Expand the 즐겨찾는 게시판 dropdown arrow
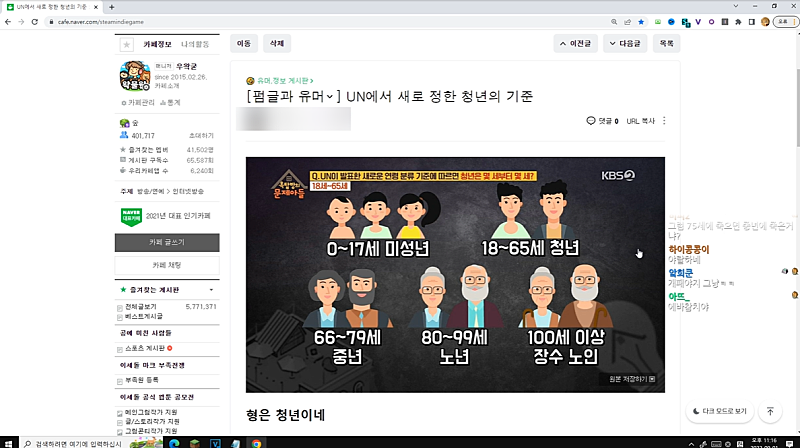Image resolution: width=800 pixels, height=448 pixels. (211, 290)
